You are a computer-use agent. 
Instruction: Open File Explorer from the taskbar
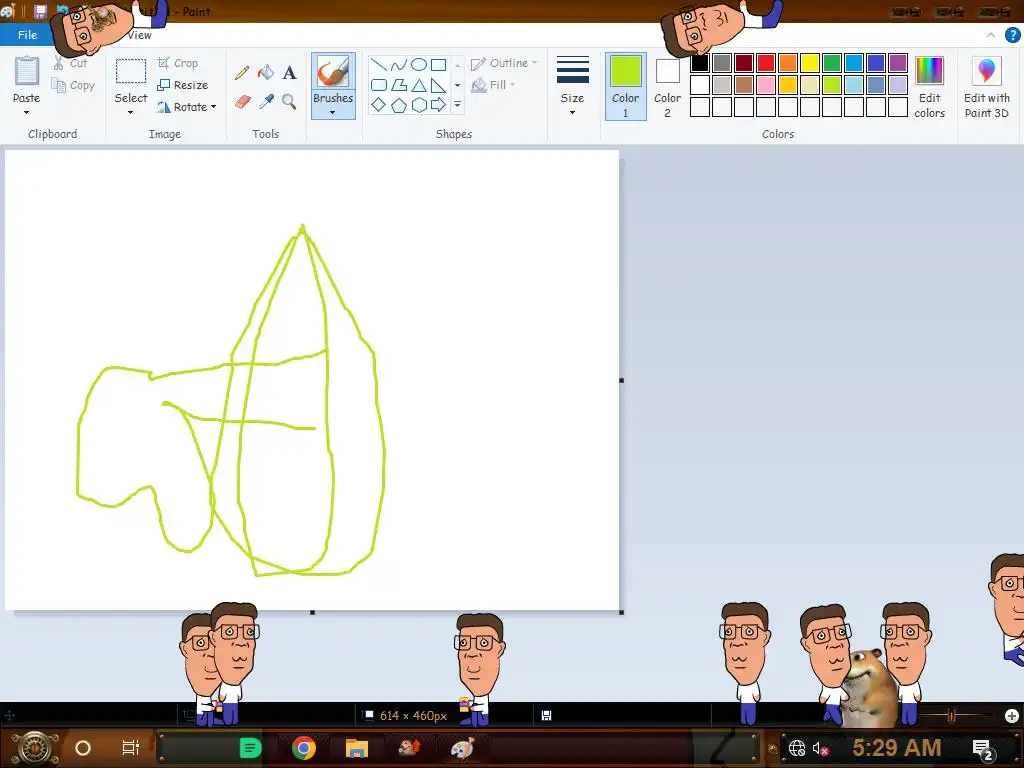[357, 748]
